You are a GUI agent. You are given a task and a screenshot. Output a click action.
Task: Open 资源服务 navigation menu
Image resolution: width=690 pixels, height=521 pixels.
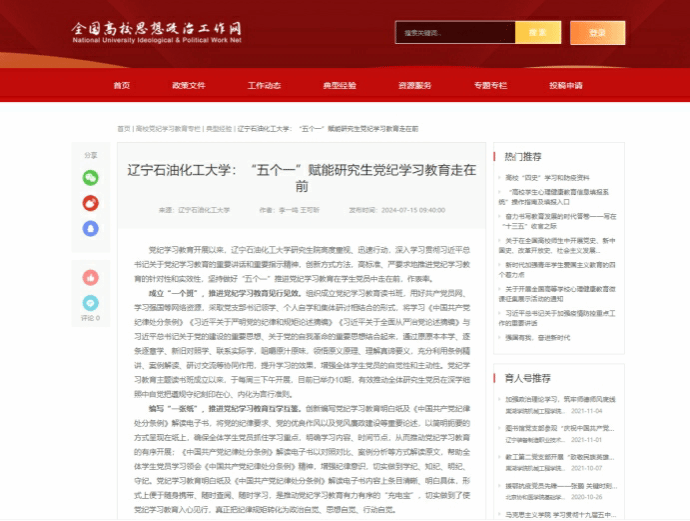click(x=414, y=86)
